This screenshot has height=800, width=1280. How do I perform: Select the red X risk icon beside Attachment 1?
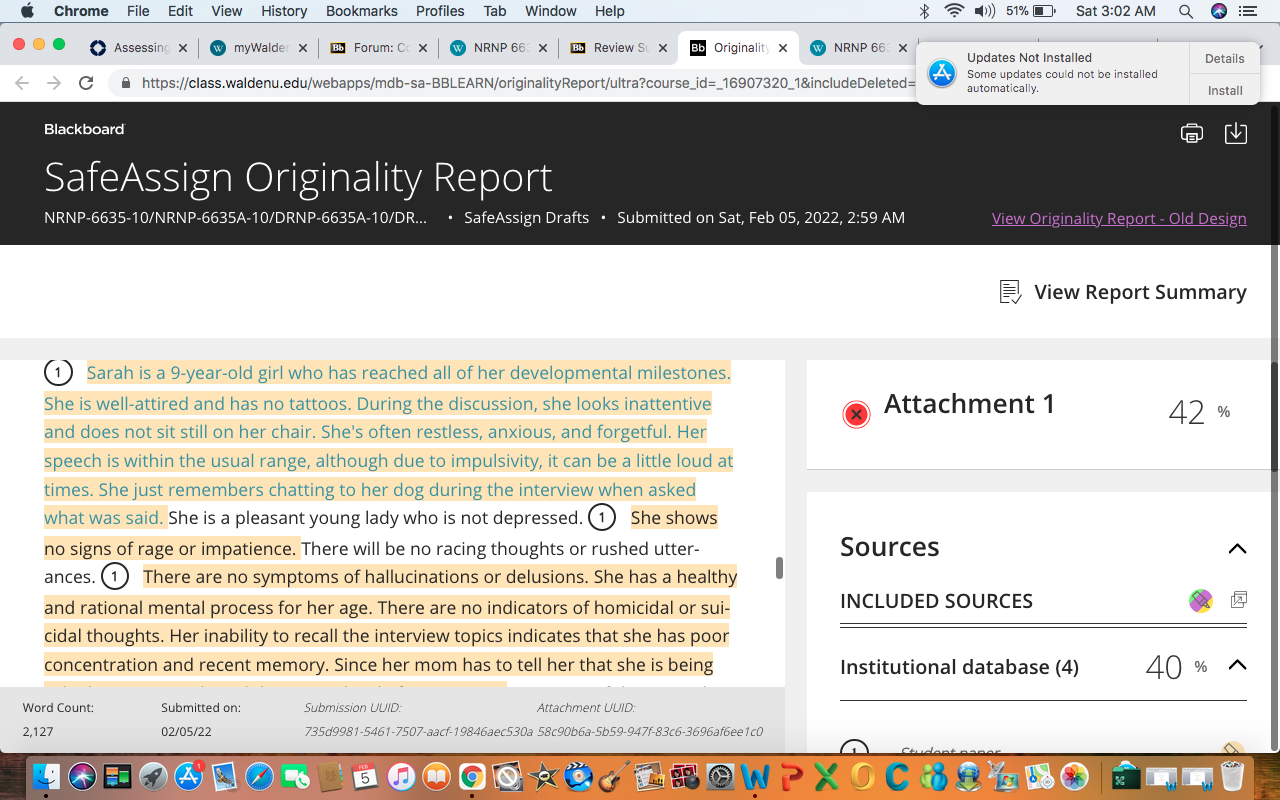click(856, 414)
